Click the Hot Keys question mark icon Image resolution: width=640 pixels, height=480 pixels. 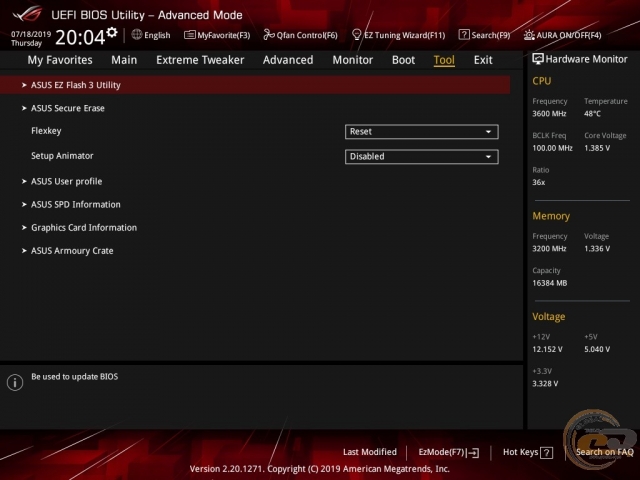pyautogui.click(x=547, y=453)
